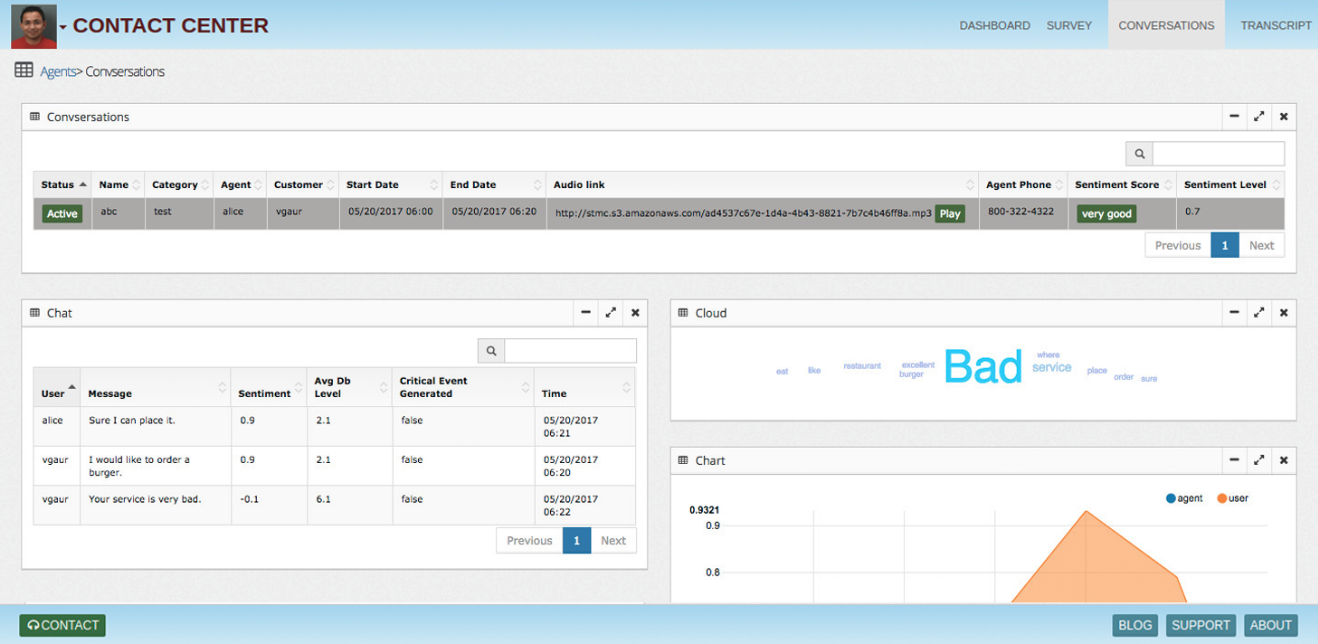Close the Cloud panel
This screenshot has width=1318, height=644.
tap(1284, 313)
